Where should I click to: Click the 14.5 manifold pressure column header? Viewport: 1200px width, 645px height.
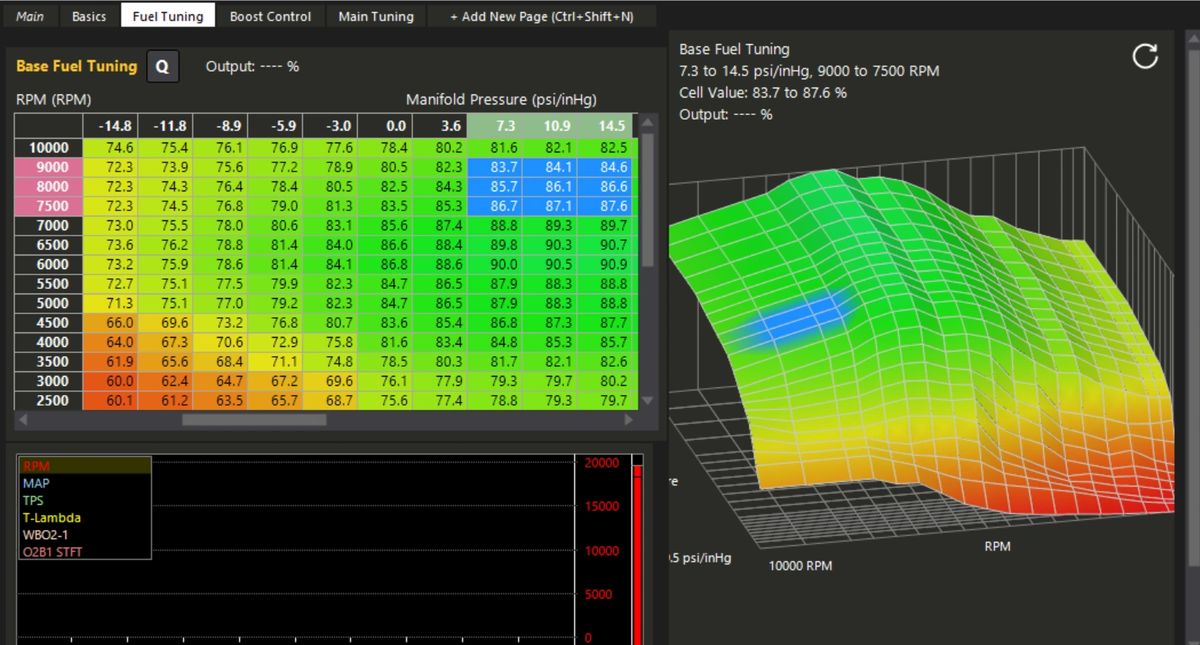click(614, 126)
